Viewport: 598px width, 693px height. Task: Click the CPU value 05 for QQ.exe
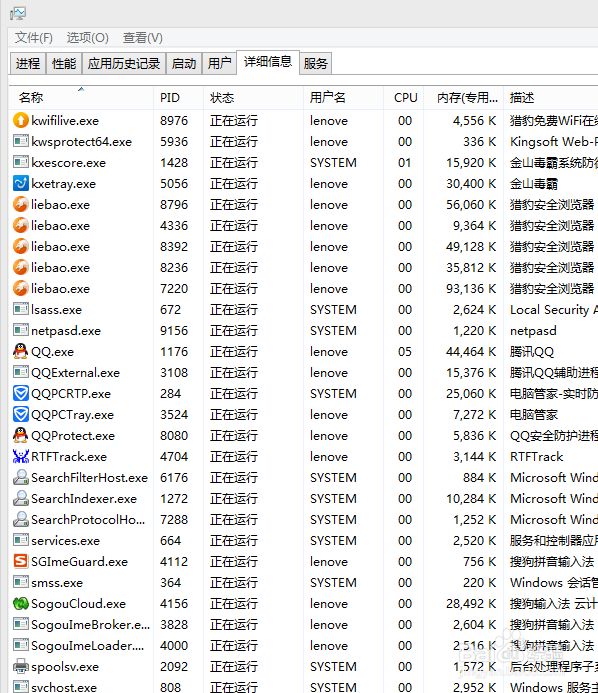pos(405,352)
